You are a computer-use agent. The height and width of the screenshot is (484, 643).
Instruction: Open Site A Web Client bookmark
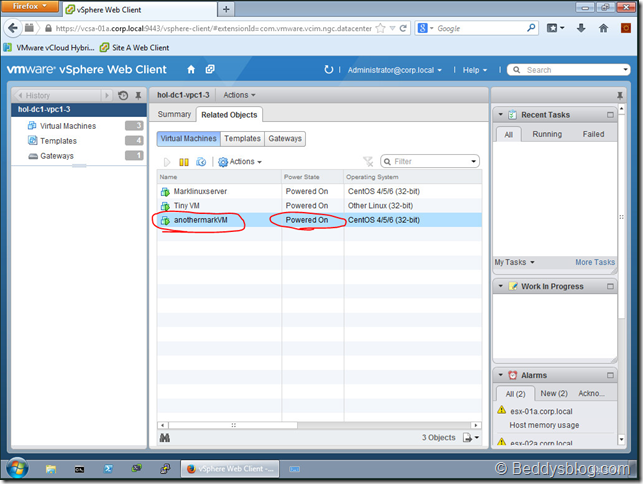click(x=135, y=48)
